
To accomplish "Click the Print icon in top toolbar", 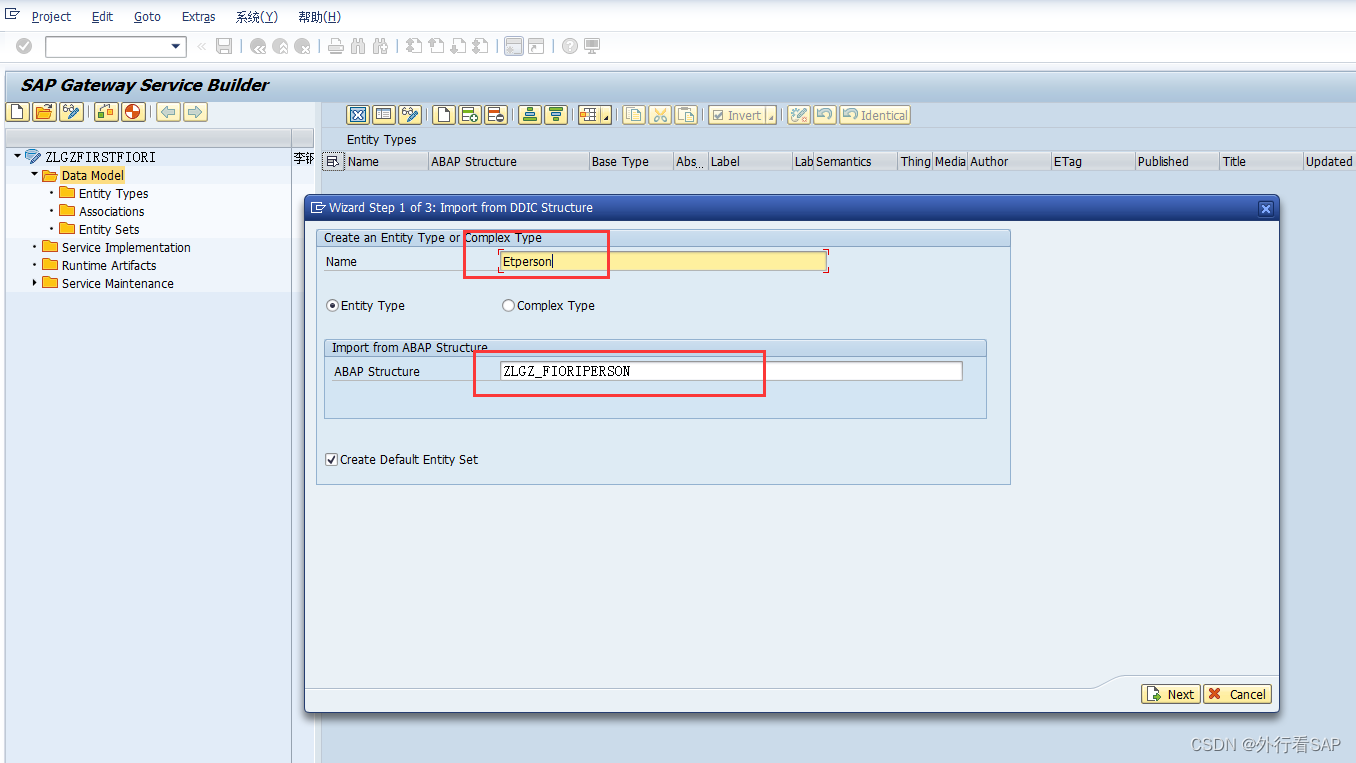I will [x=336, y=46].
